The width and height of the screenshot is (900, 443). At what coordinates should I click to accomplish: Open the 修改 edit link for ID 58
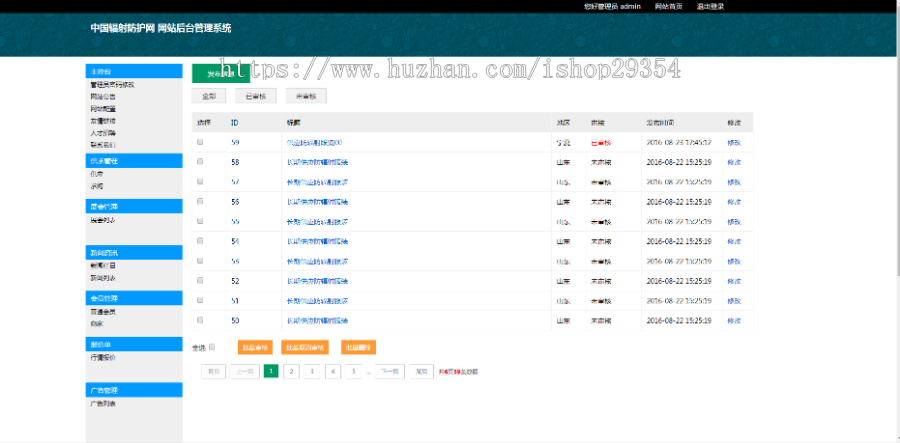click(x=734, y=162)
